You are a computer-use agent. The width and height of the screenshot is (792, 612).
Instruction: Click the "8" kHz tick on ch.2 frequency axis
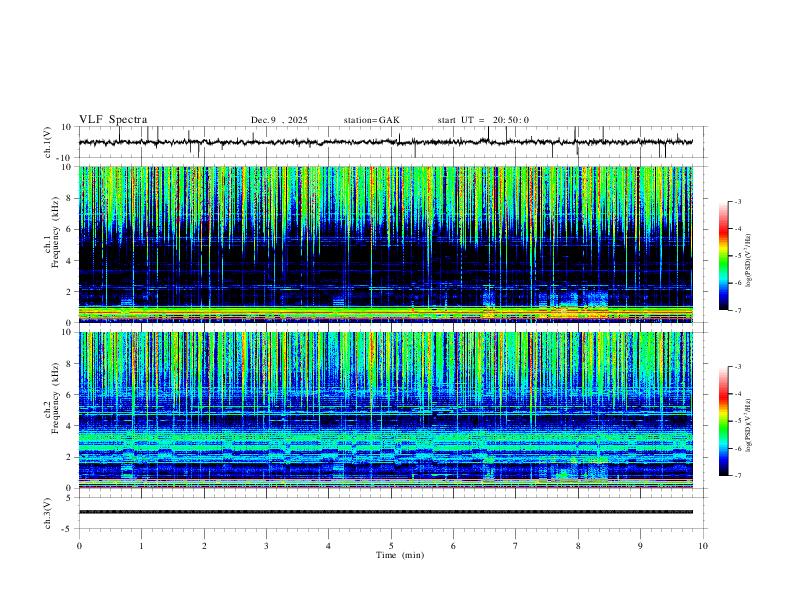point(70,364)
